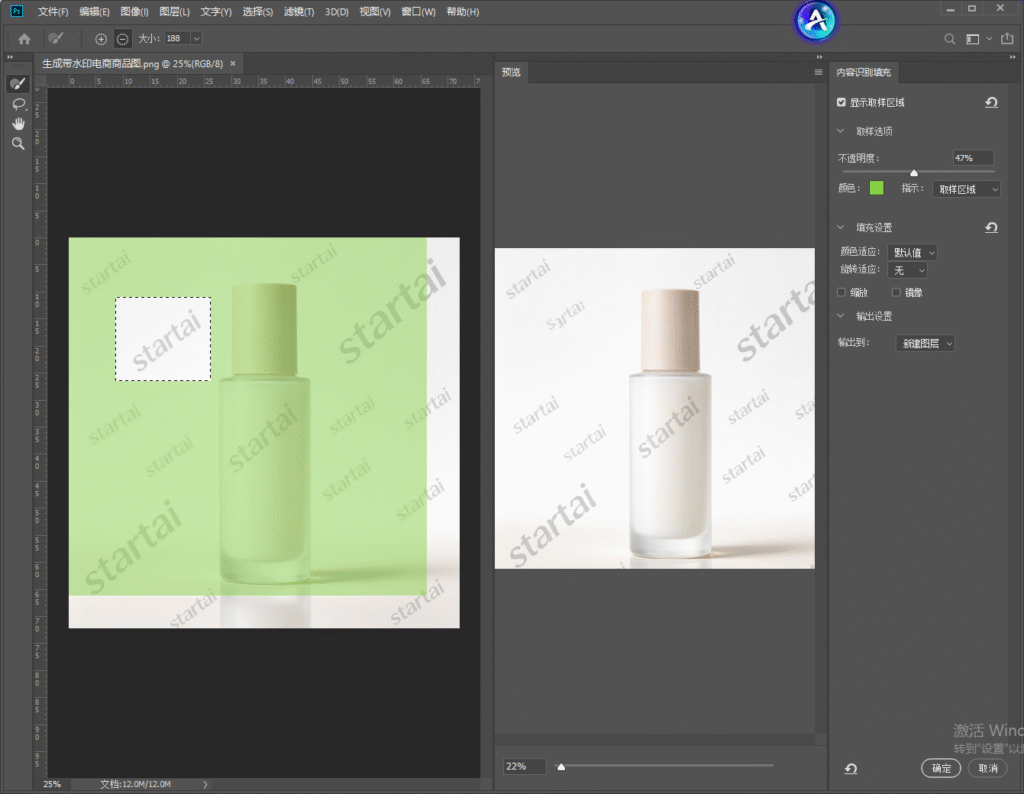Click the 确定 button
1024x794 pixels.
(x=941, y=769)
